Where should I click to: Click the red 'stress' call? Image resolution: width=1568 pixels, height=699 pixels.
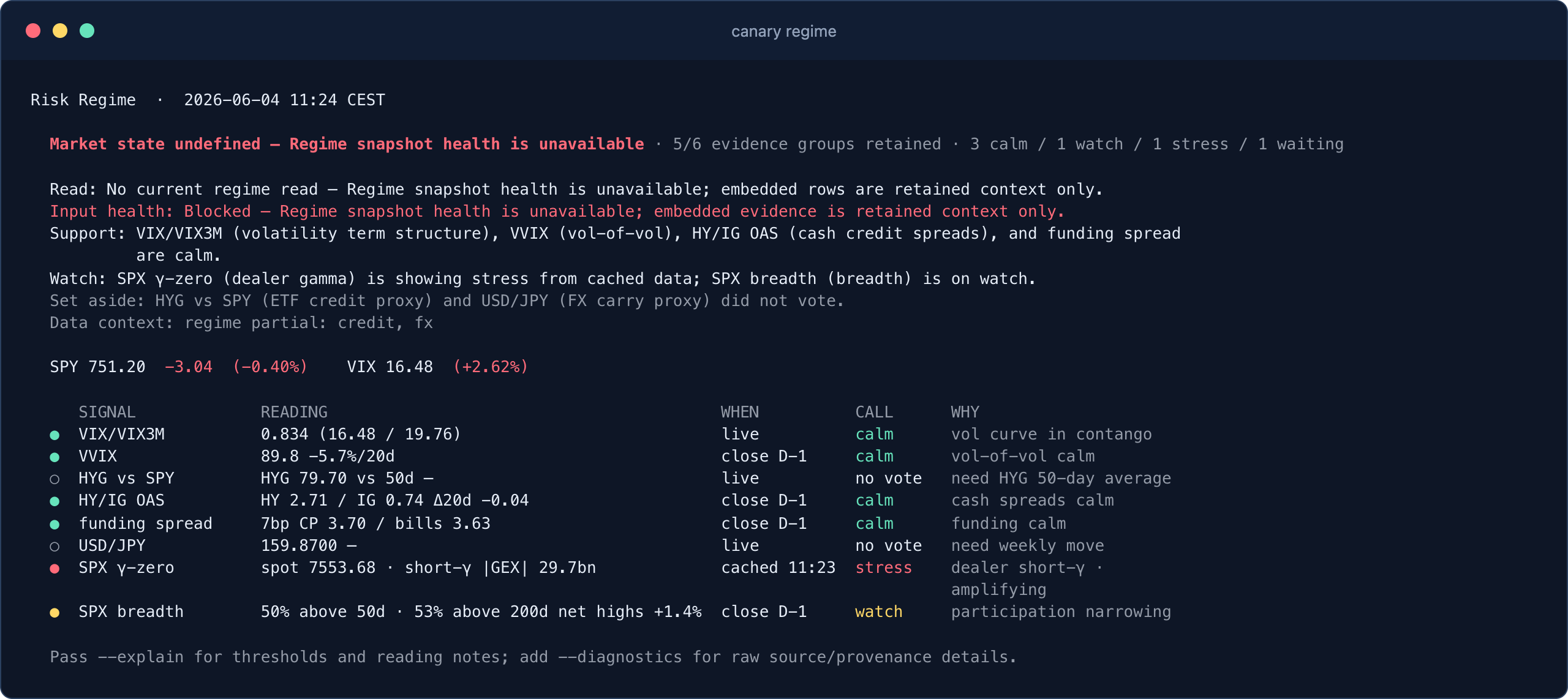(884, 567)
